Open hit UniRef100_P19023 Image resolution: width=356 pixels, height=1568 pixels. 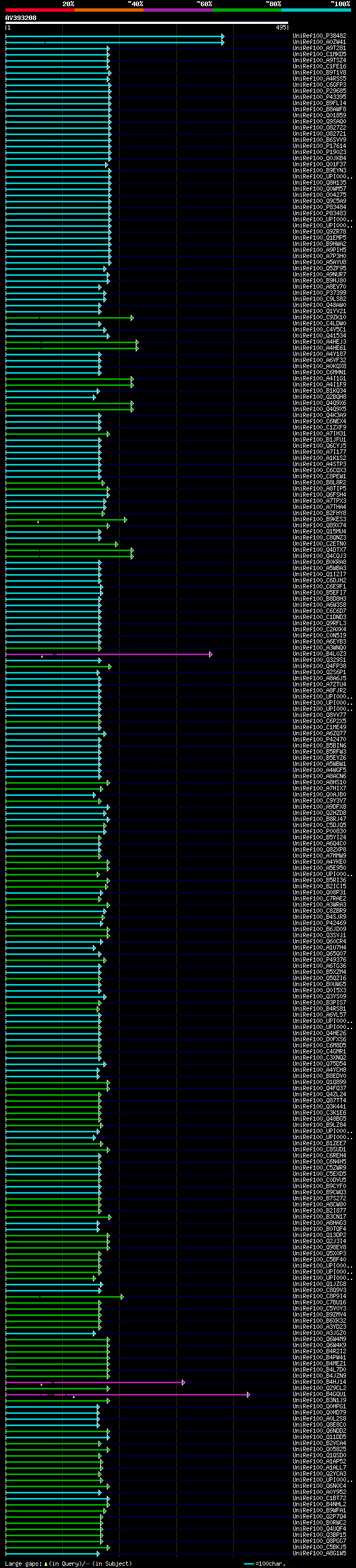(319, 152)
